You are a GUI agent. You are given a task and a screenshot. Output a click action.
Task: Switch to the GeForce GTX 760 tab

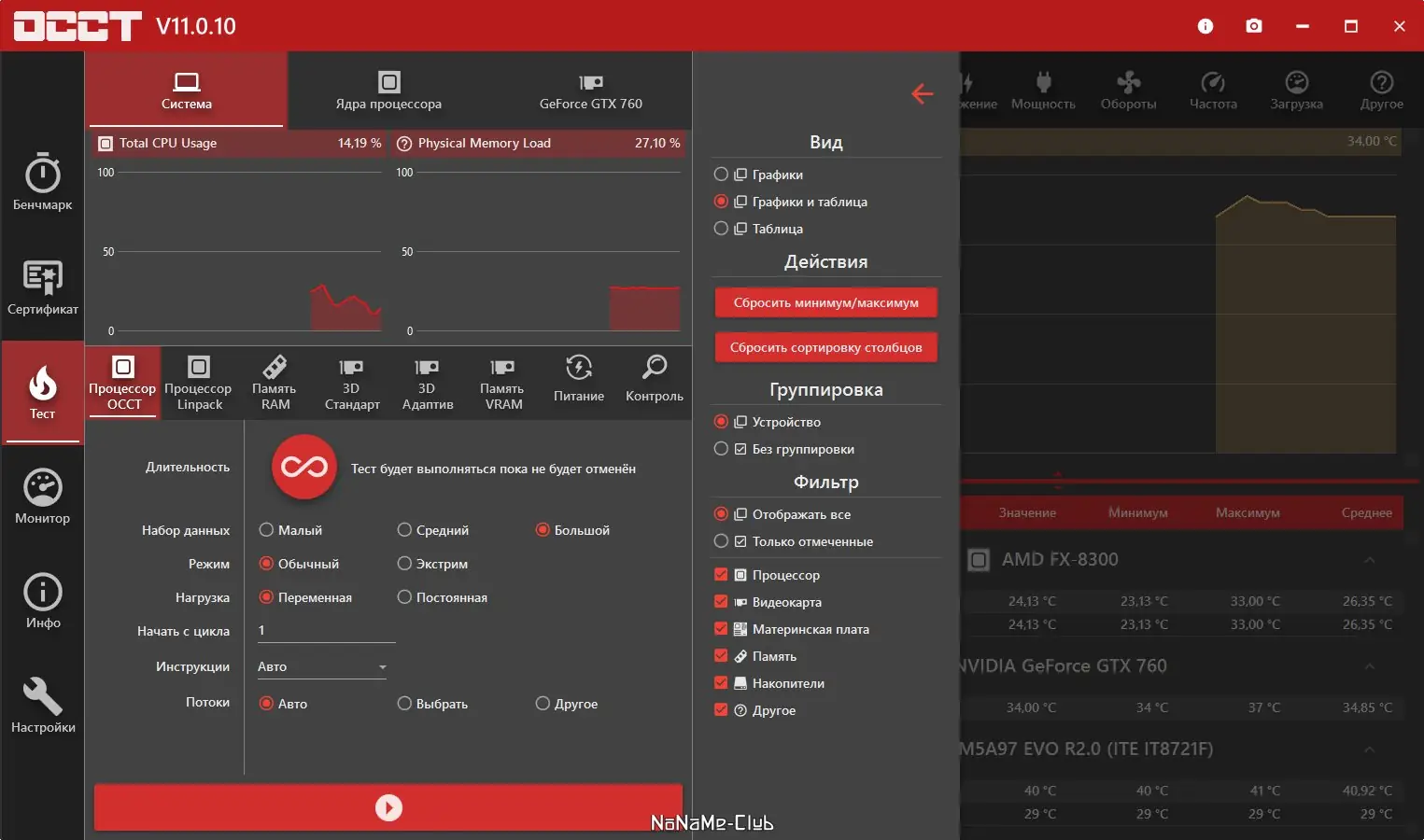coord(590,91)
